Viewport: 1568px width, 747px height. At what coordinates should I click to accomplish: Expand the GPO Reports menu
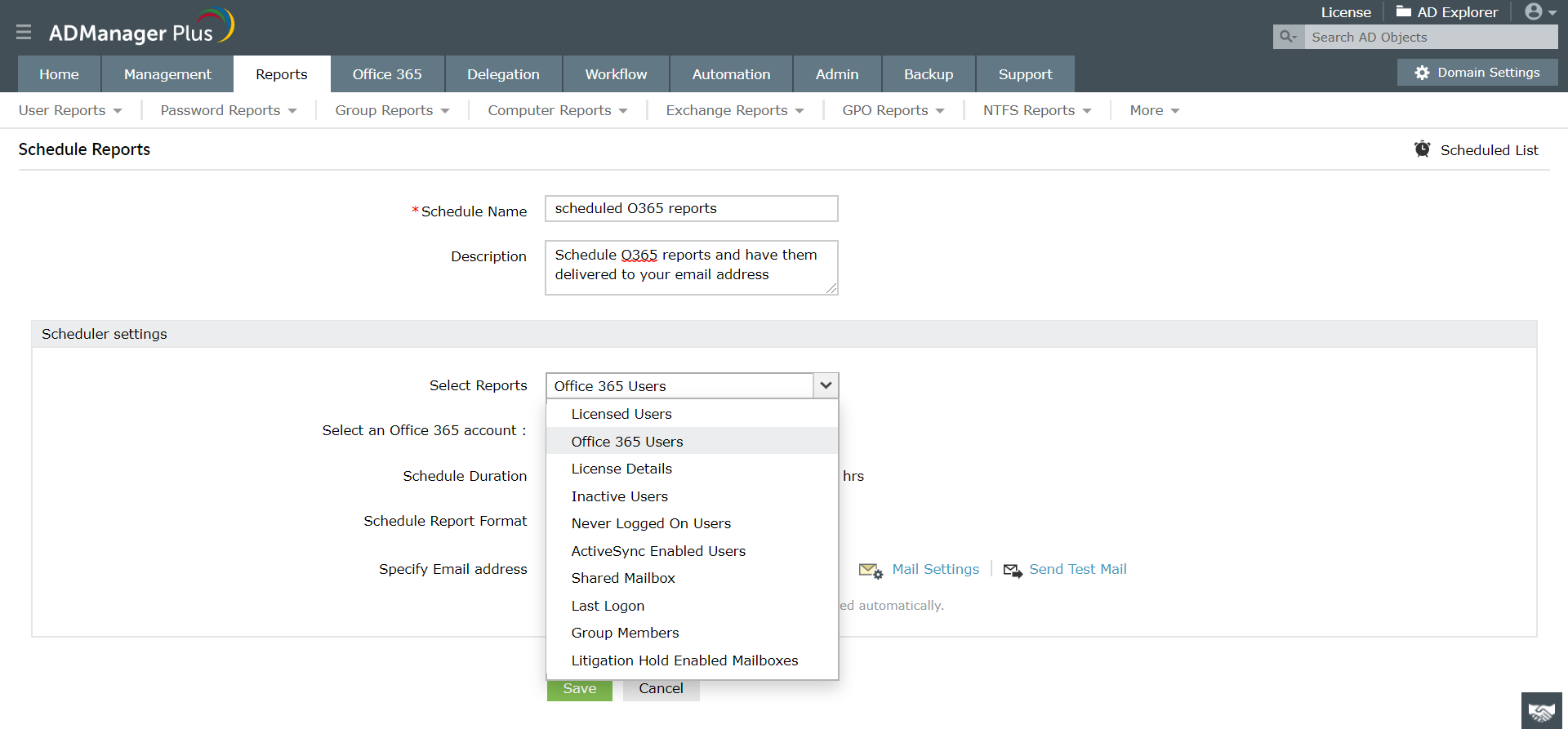tap(893, 110)
